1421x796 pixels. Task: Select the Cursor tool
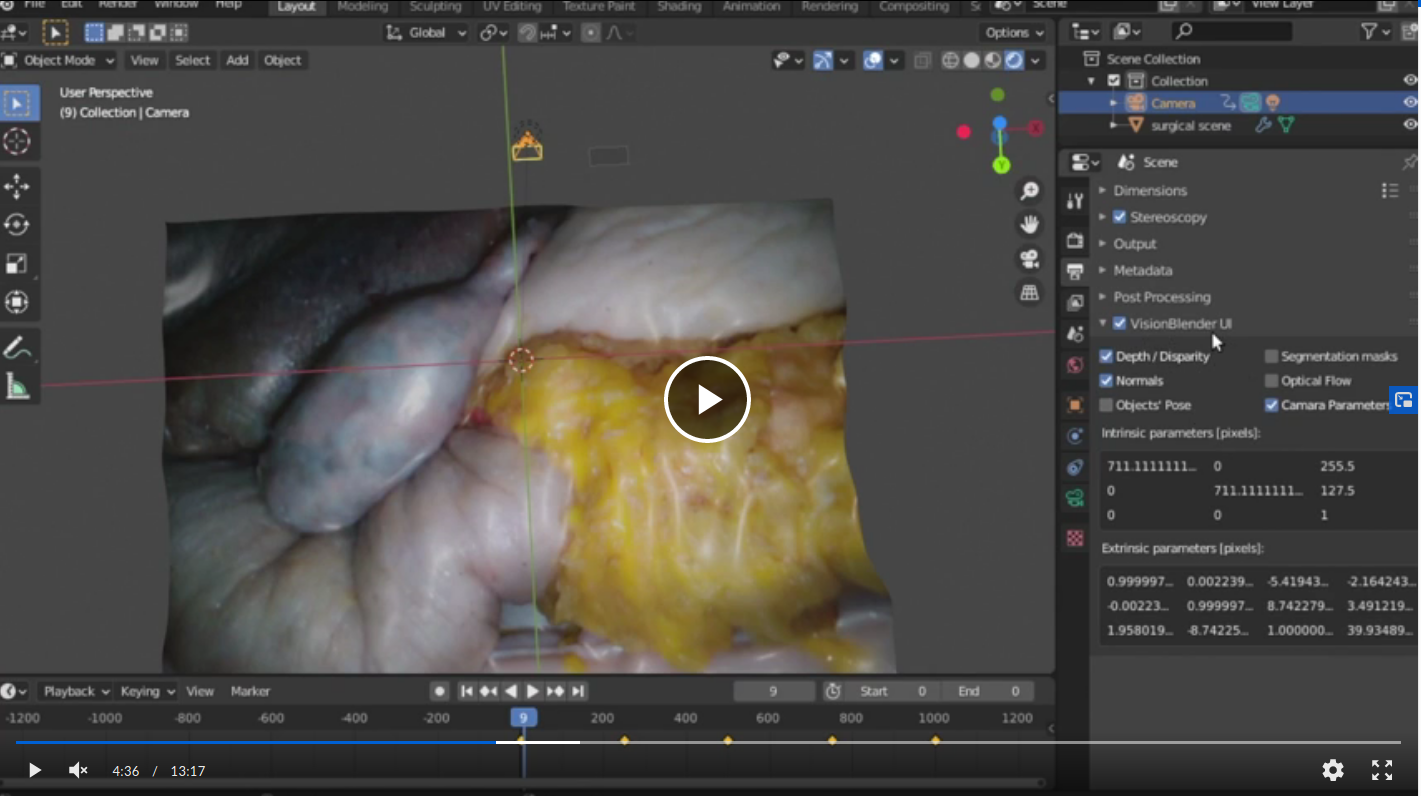[x=17, y=141]
